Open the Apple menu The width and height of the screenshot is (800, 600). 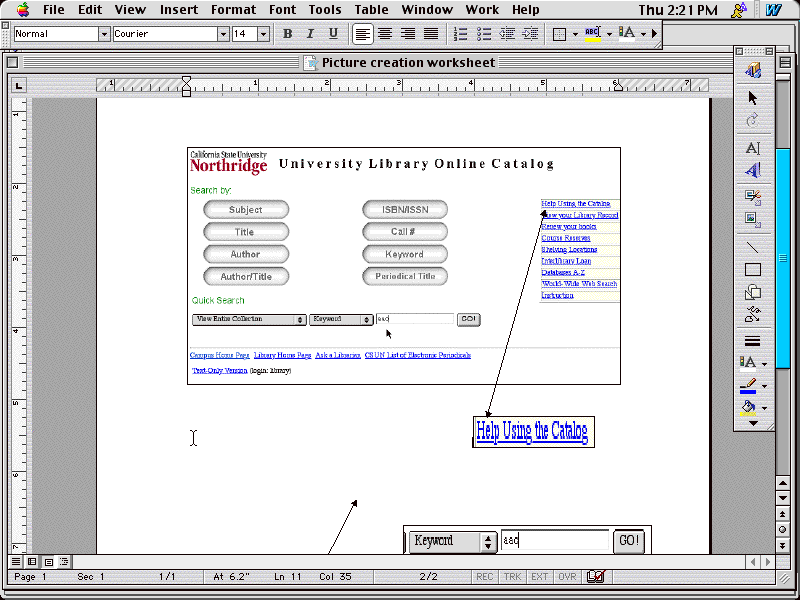coord(22,9)
